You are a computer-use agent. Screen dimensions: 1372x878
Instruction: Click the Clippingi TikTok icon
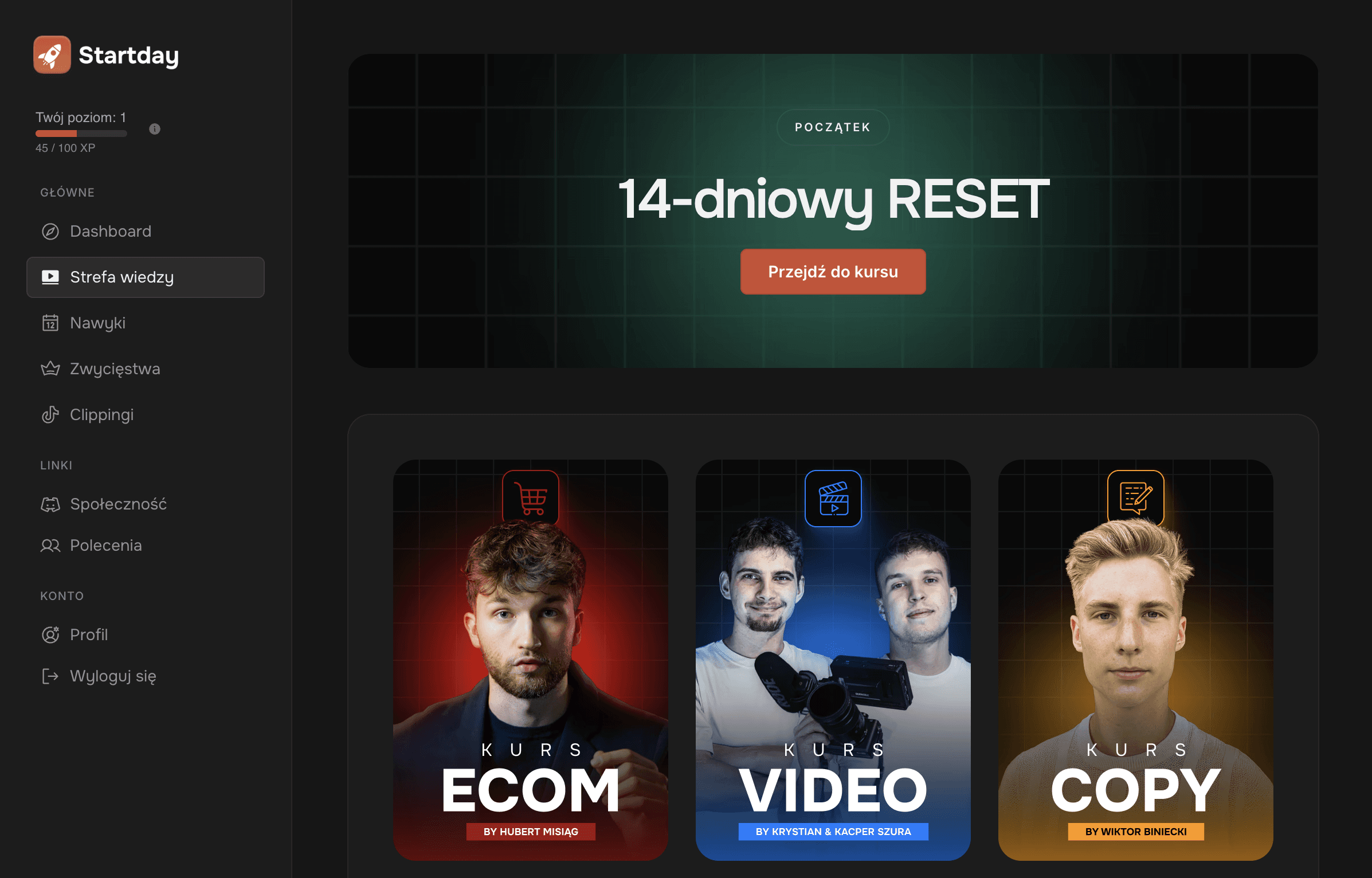(x=50, y=415)
